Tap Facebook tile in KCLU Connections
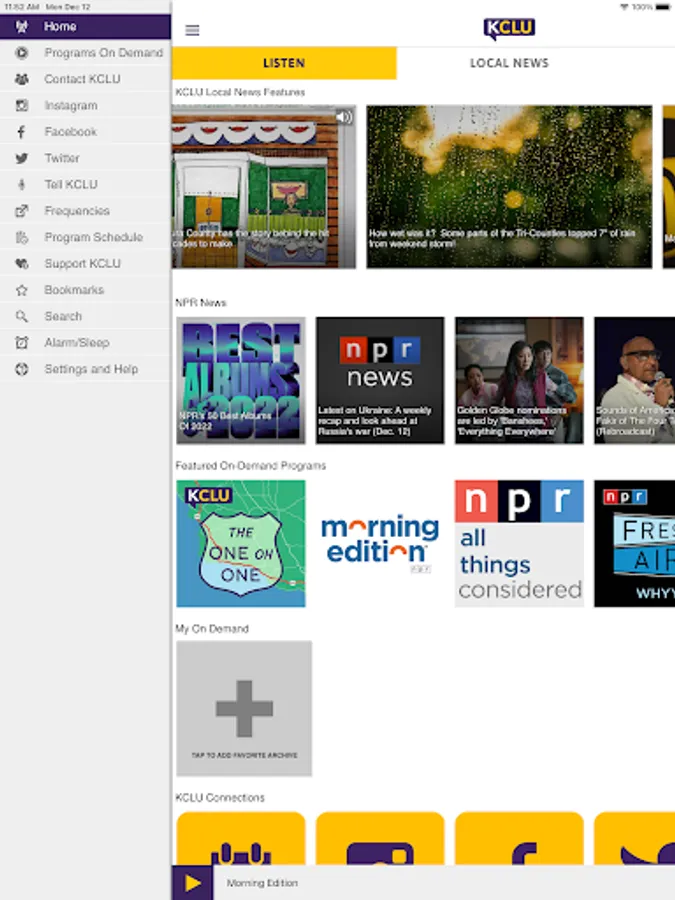 [519, 839]
